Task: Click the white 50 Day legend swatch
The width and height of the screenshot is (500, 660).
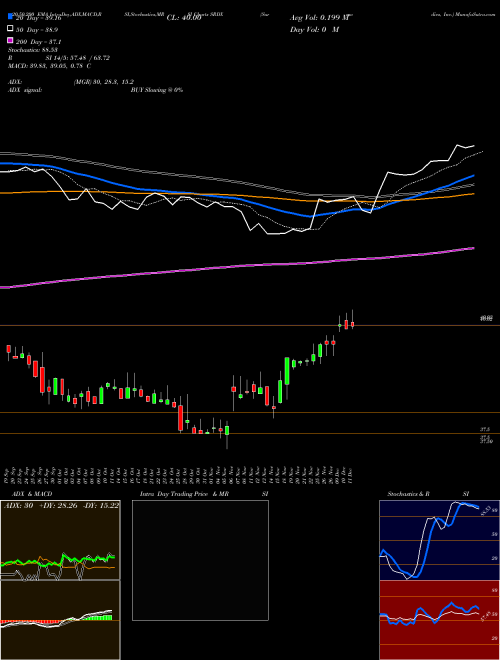Action: (10, 29)
